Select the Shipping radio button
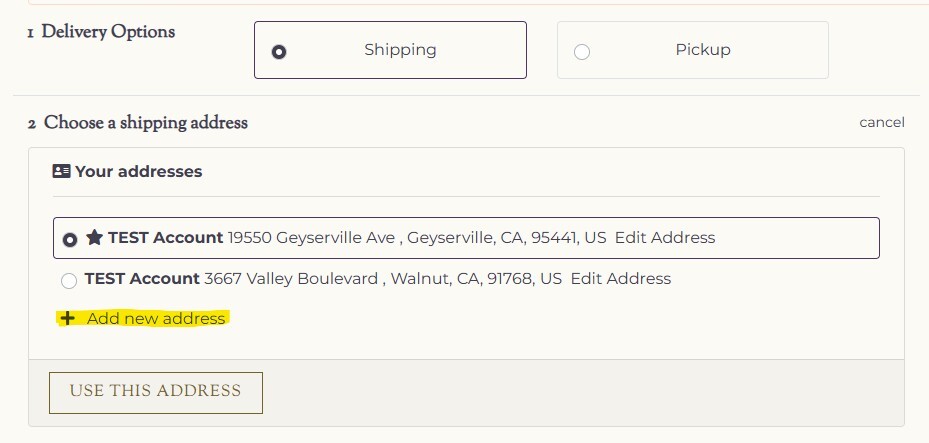 point(279,51)
